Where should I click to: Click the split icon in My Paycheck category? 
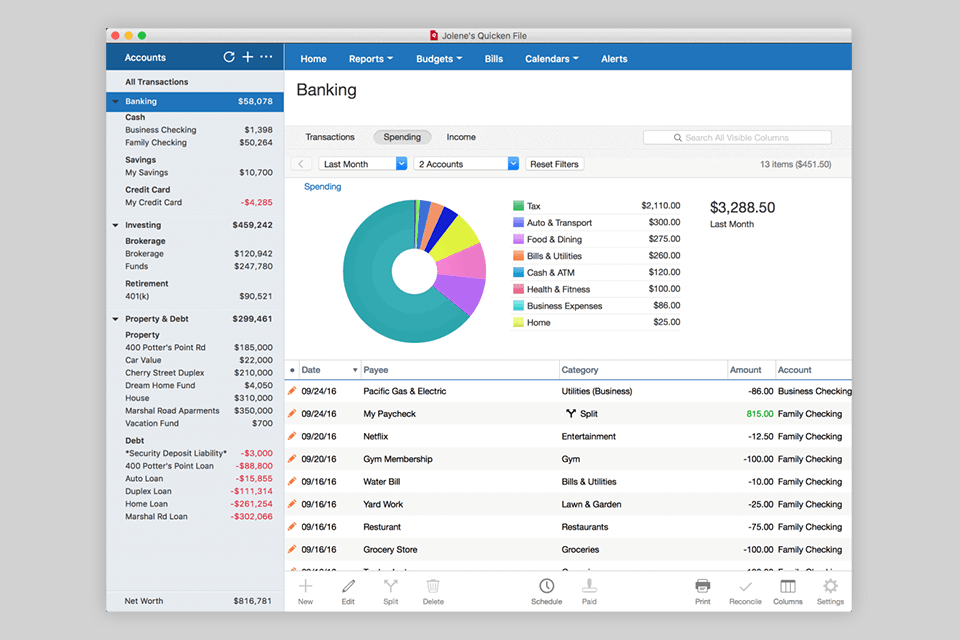click(571, 413)
